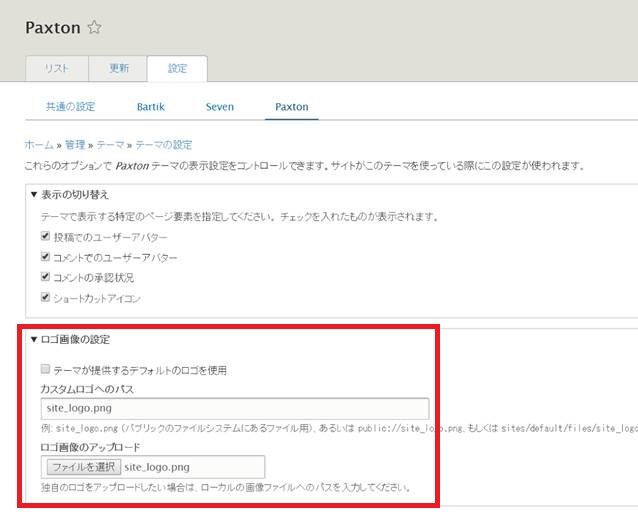Focus the カスタムロゴへのパス input field

(x=235, y=409)
